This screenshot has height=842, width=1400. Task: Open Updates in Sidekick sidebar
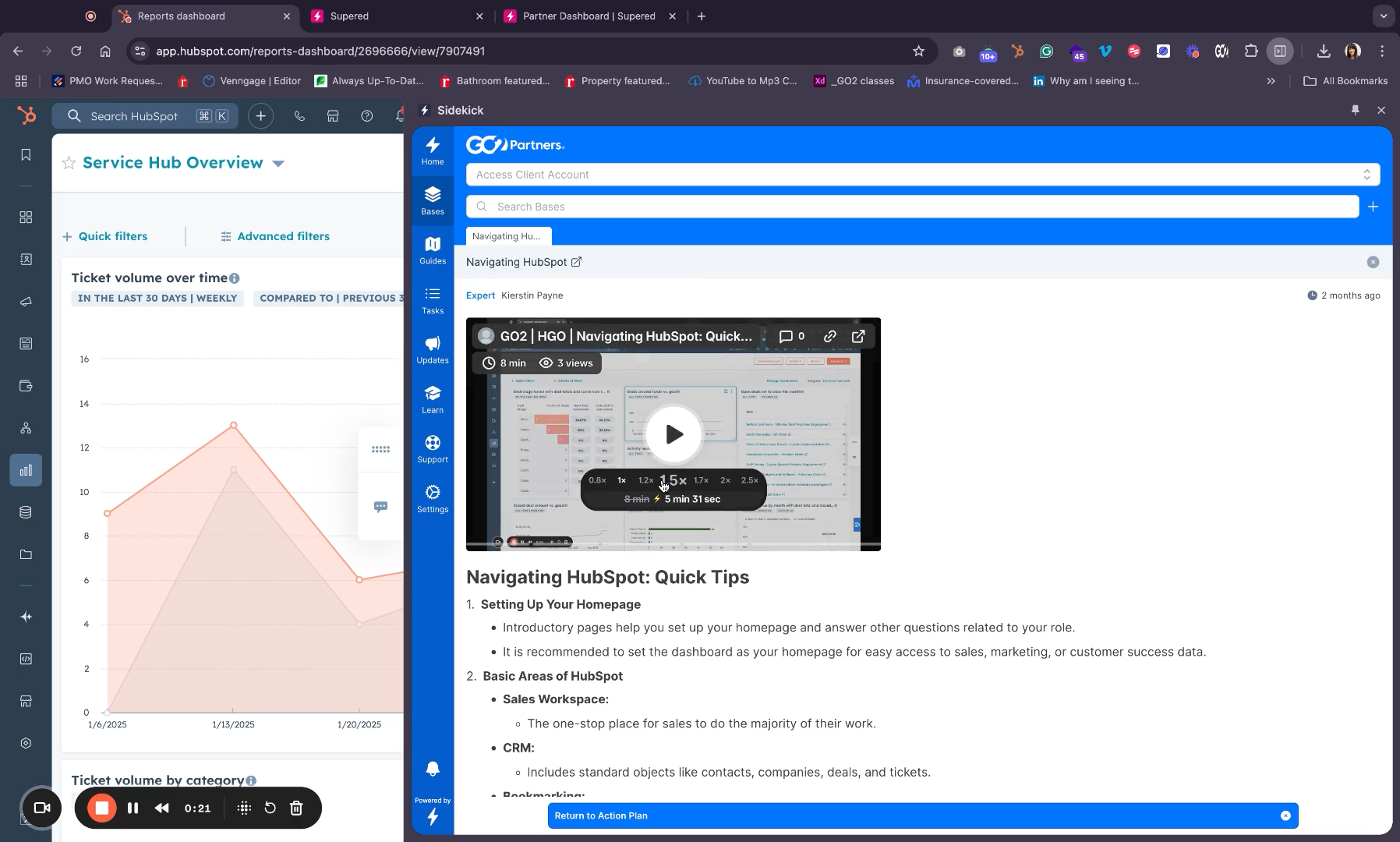coord(433,349)
